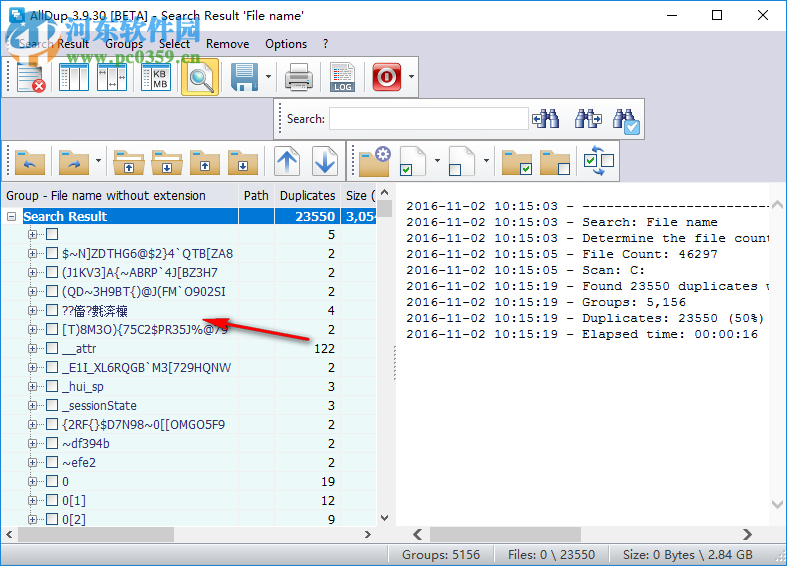Image resolution: width=787 pixels, height=566 pixels.
Task: Click the invert selection icon
Action: click(599, 161)
